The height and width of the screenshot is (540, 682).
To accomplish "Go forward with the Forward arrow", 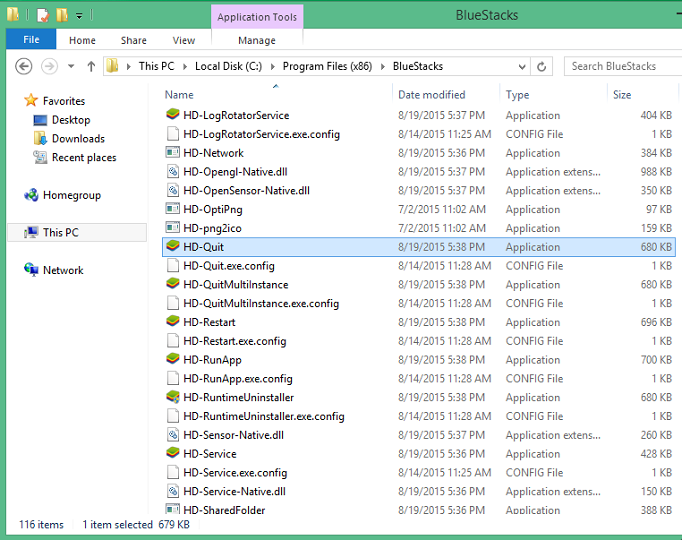I will coord(49,67).
